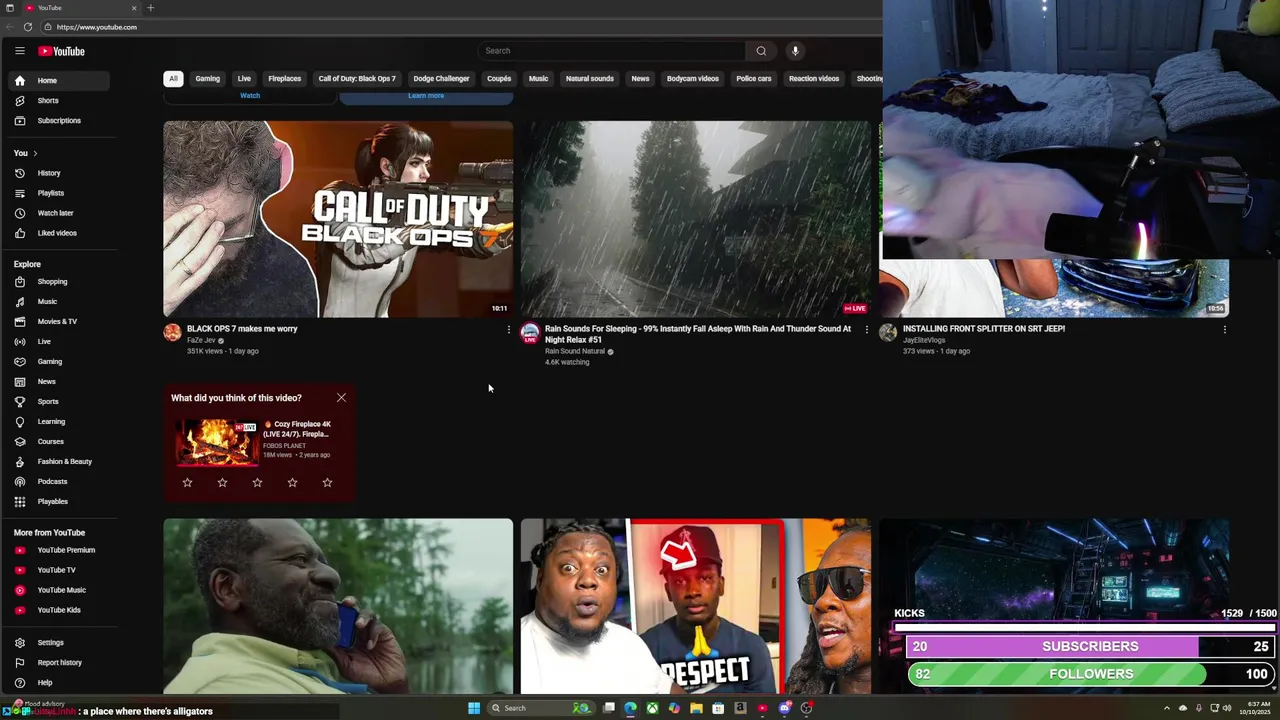Select the Police cars chip
The width and height of the screenshot is (1280, 720).
[754, 78]
